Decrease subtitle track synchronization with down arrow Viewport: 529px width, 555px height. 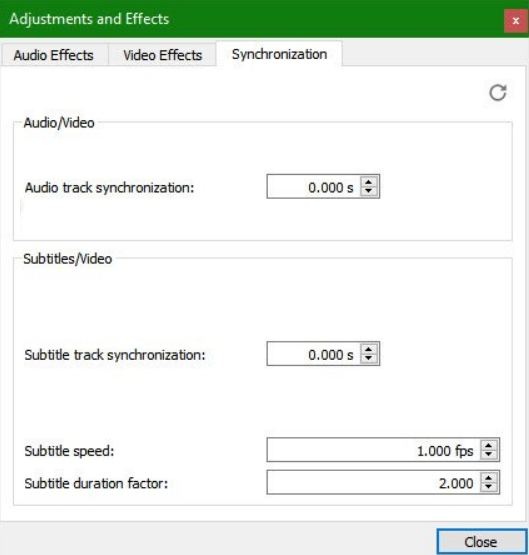coord(369,359)
